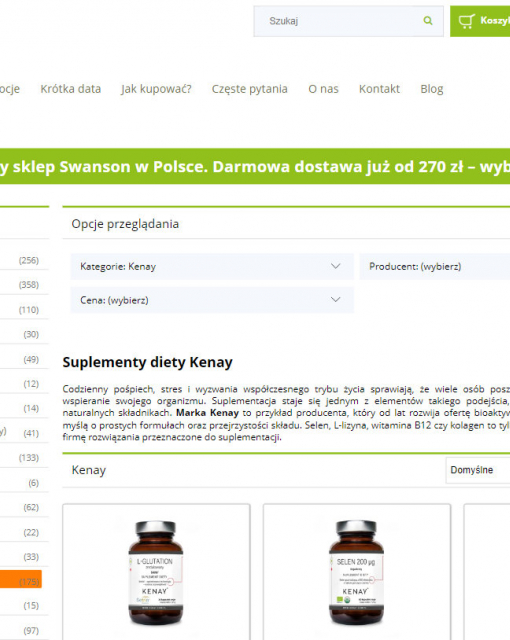Open Selen 200 µg Kenay product image

pyautogui.click(x=356, y=572)
